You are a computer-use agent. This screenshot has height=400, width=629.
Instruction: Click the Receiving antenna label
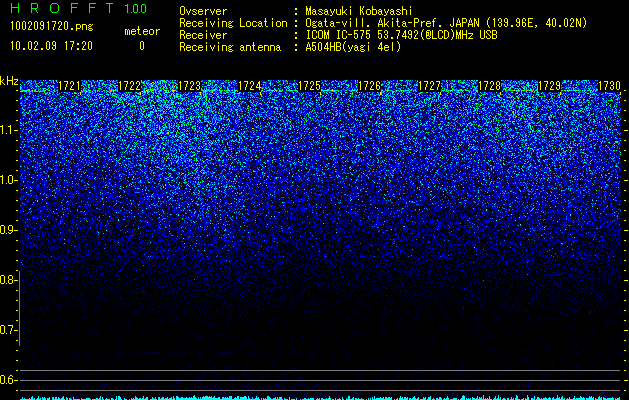[230, 47]
